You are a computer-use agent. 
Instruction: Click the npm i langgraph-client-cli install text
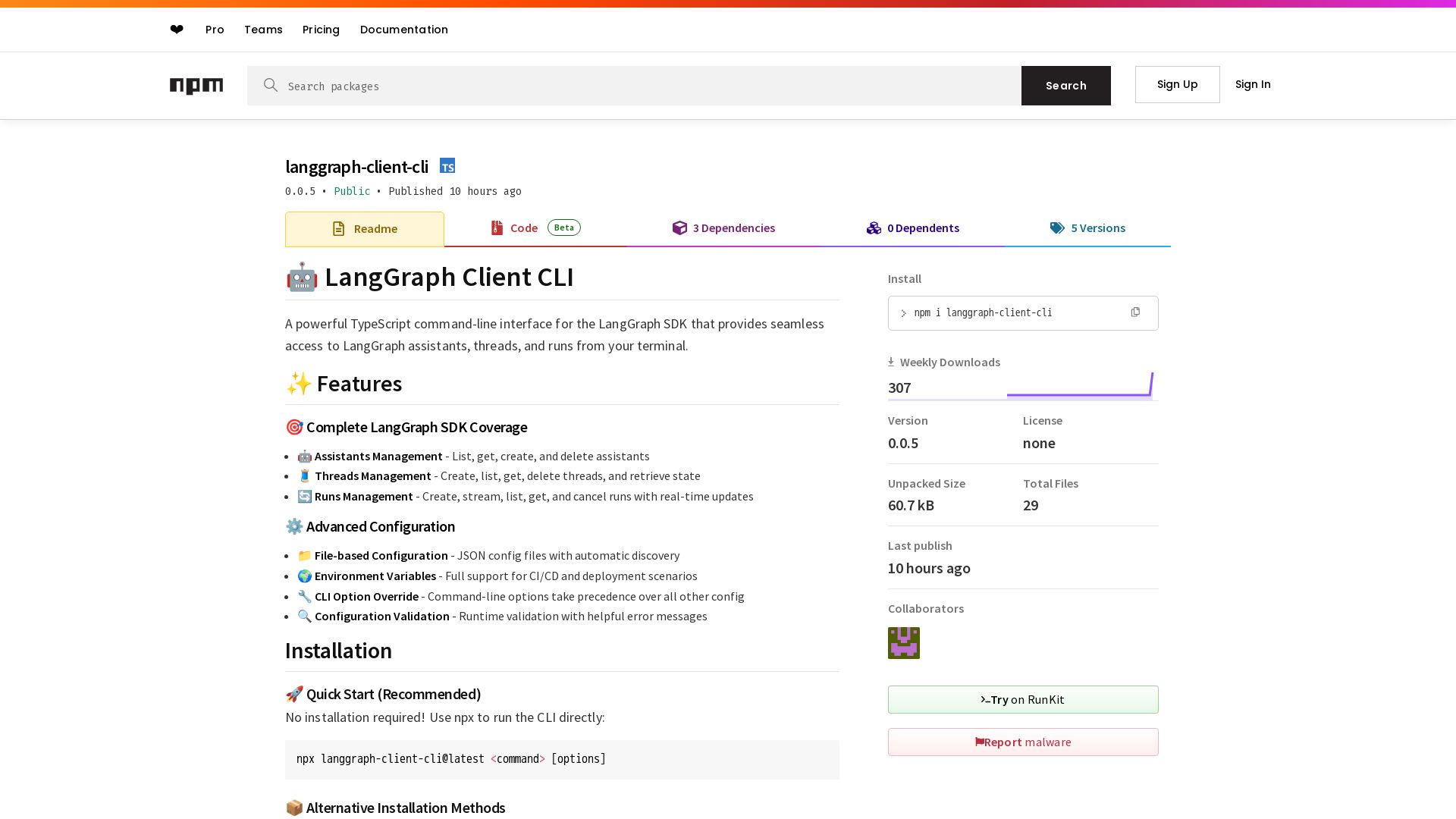pos(983,312)
